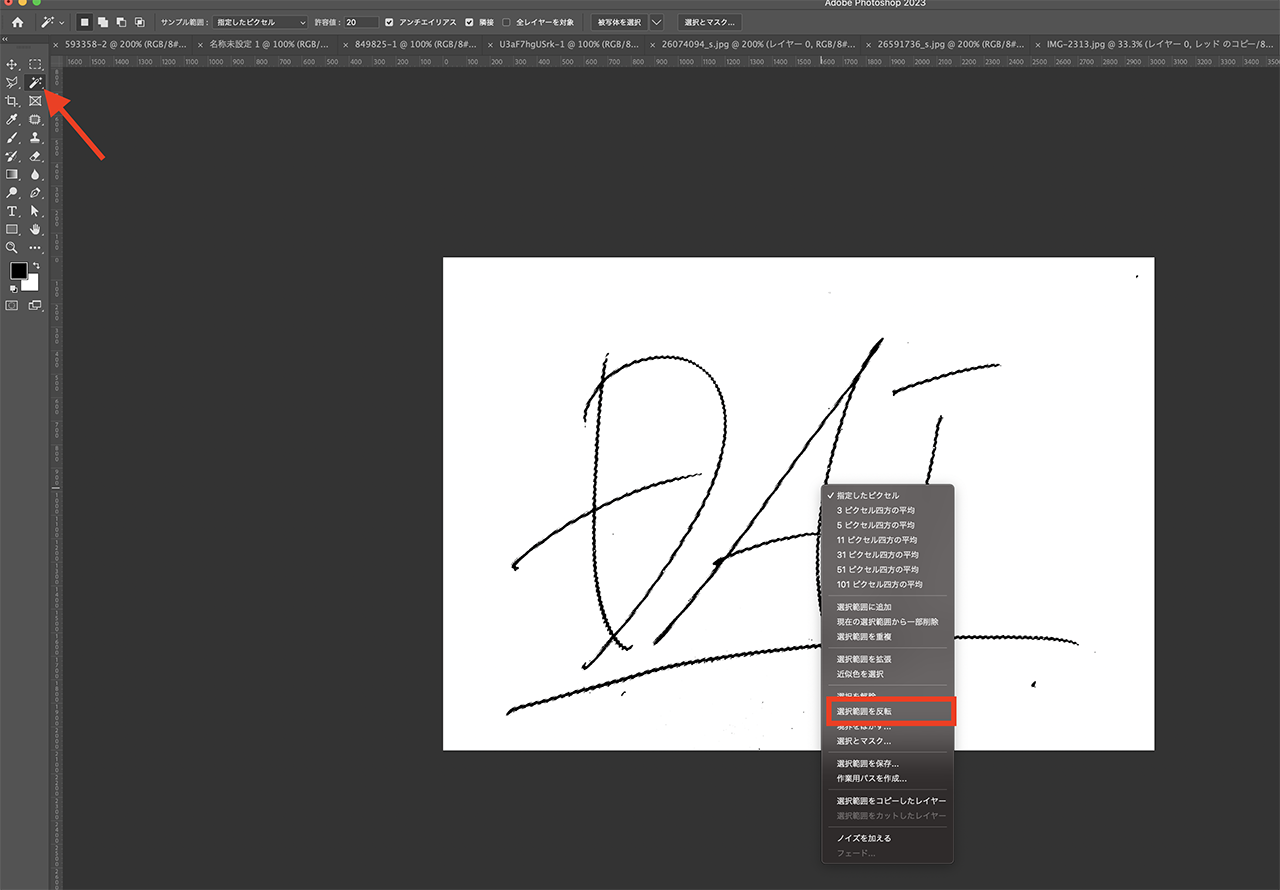Click the 選択とマスク... button in options bar
The height and width of the screenshot is (890, 1280).
tap(709, 22)
